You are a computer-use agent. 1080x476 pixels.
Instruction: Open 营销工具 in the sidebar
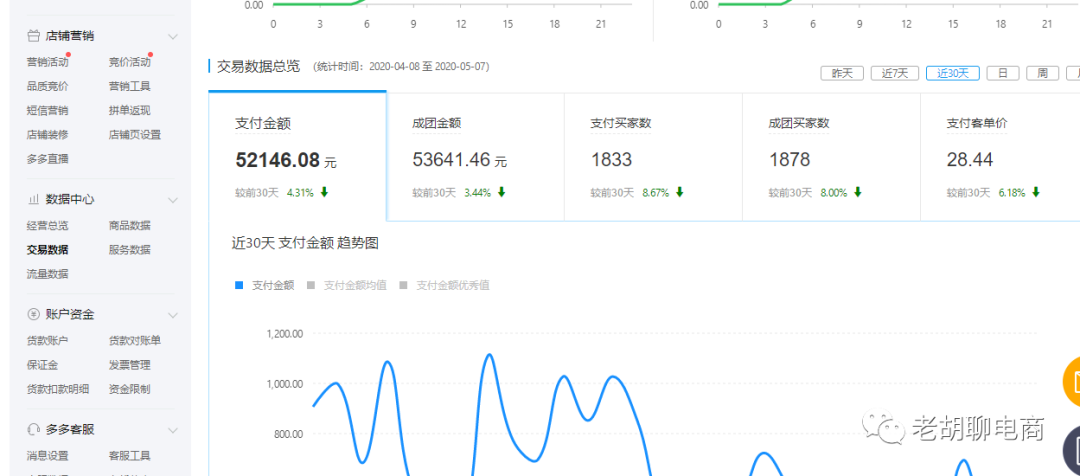pyautogui.click(x=129, y=86)
